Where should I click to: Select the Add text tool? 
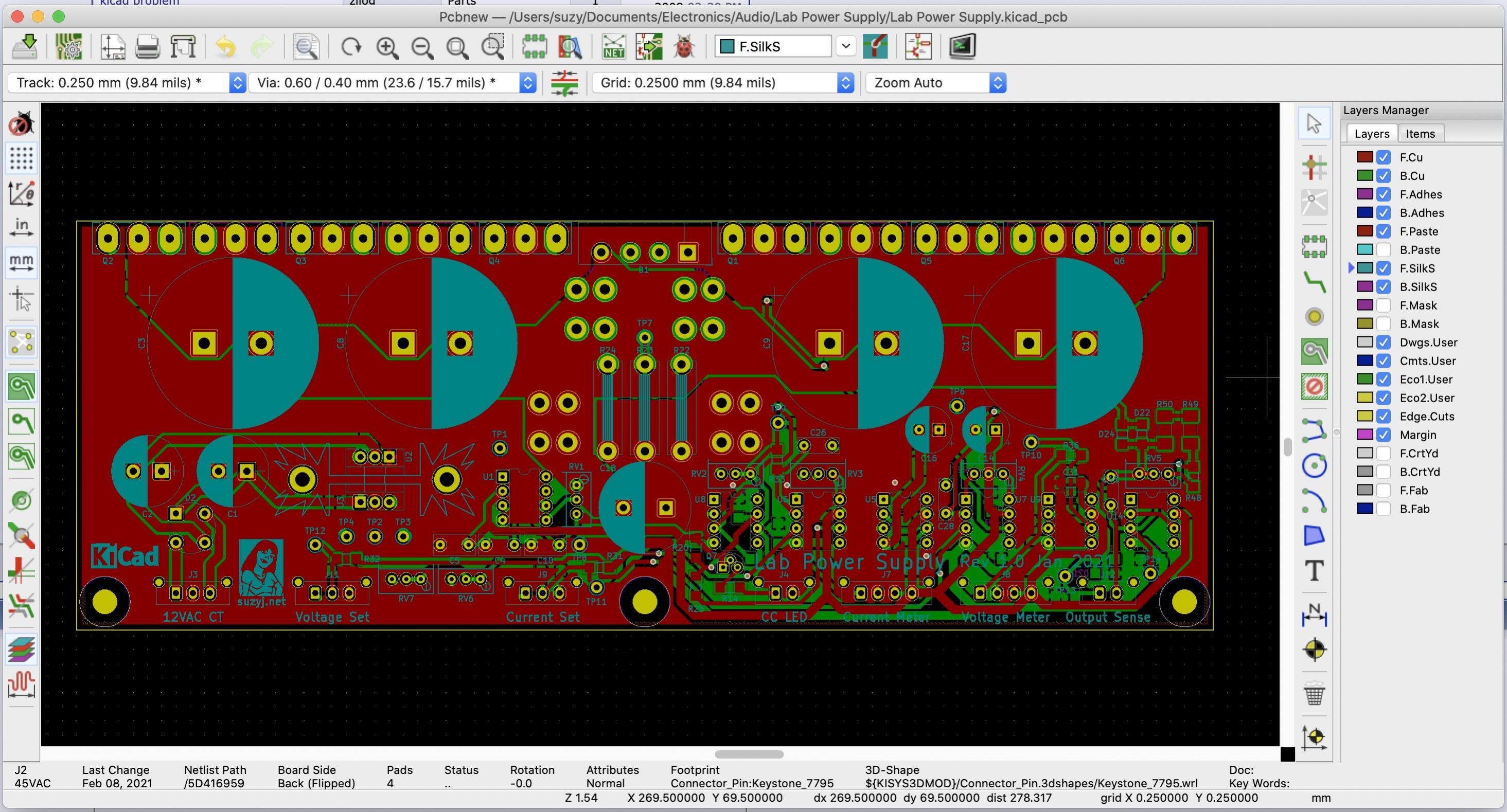(1314, 571)
